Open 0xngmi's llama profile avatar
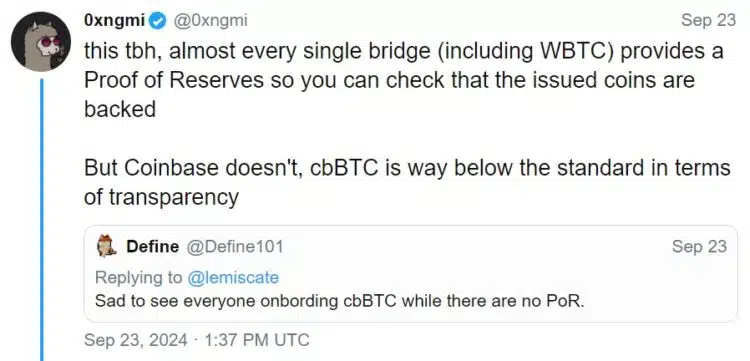The width and height of the screenshot is (750, 361). (41, 42)
